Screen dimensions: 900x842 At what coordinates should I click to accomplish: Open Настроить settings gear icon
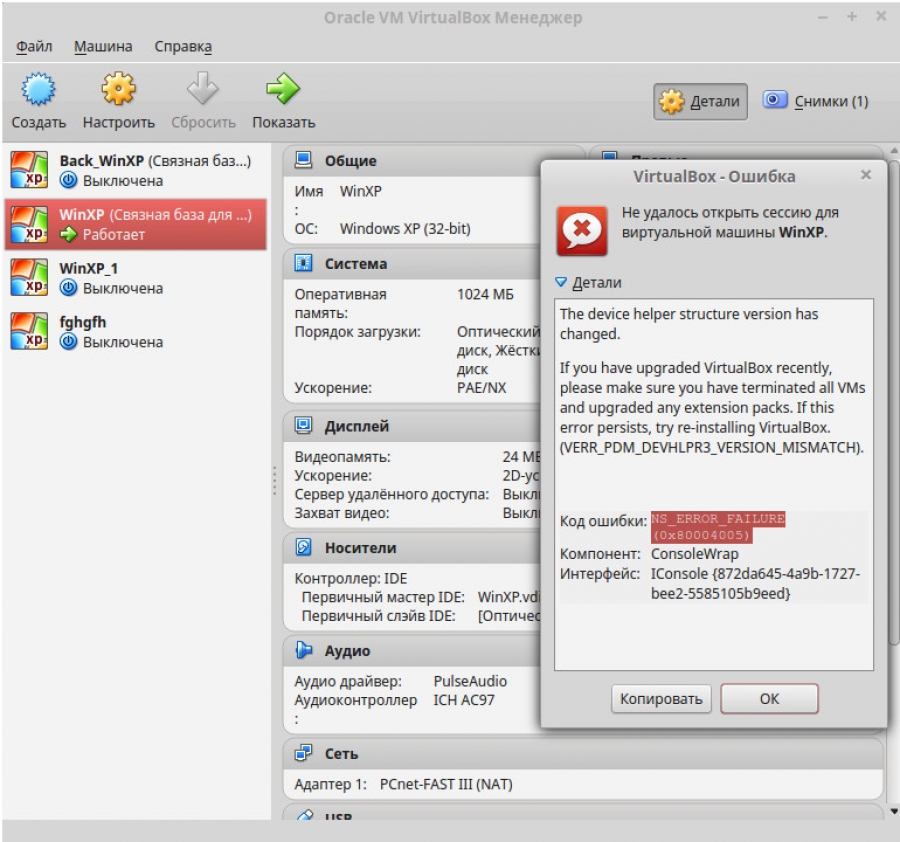[118, 88]
